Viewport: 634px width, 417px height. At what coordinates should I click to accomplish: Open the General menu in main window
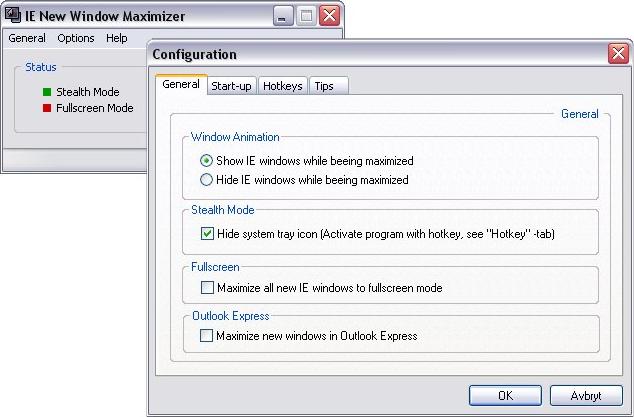point(27,38)
